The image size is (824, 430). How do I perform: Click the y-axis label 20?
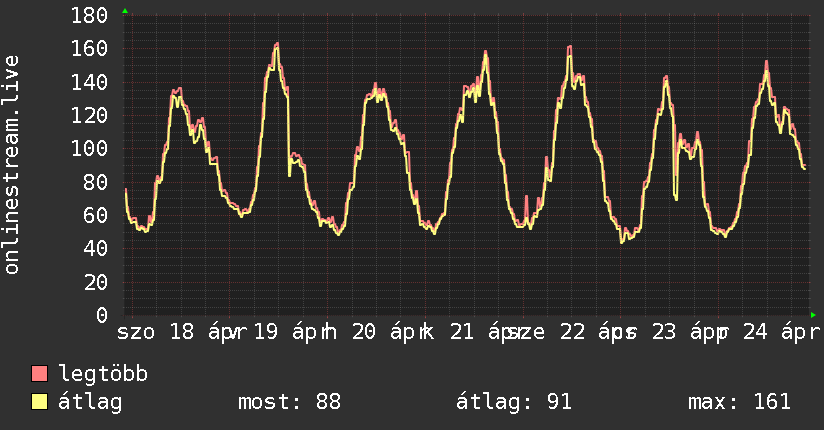coord(96,282)
